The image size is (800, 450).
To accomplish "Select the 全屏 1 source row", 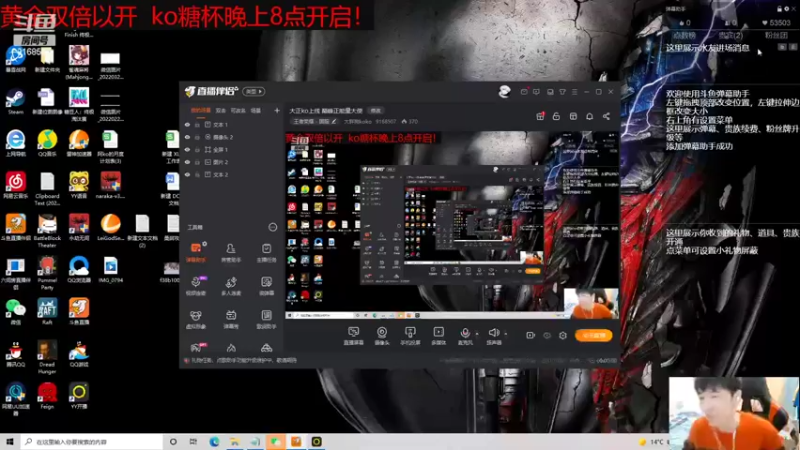I will pyautogui.click(x=232, y=149).
